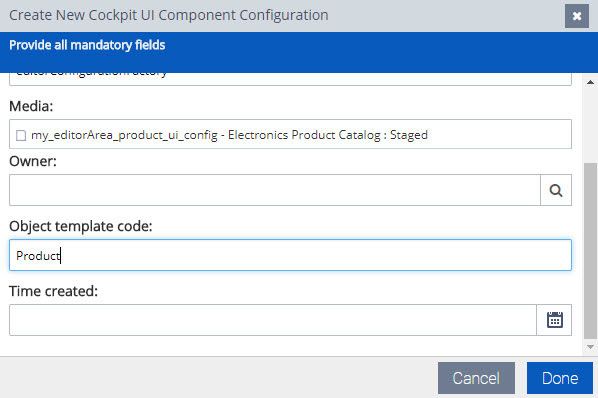
Task: Click the Media label
Action: (31, 106)
